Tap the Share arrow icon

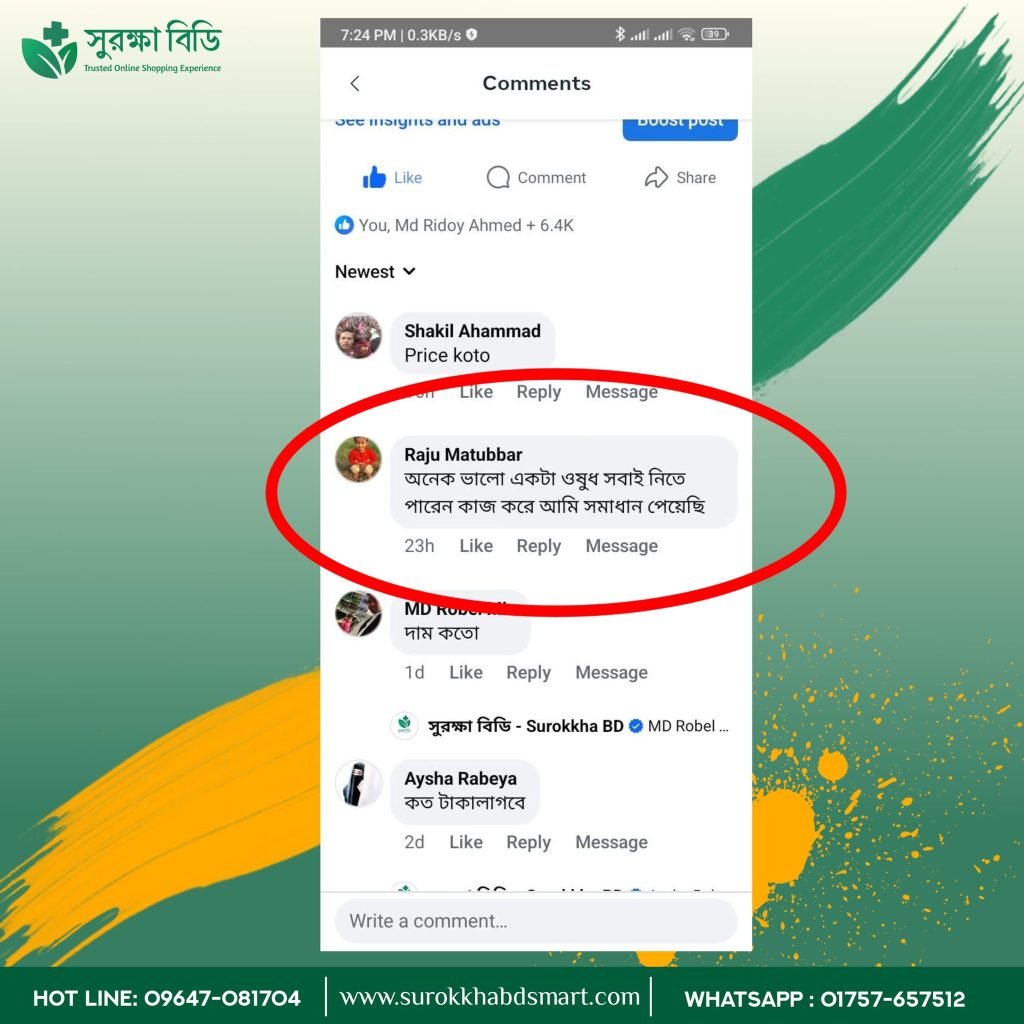click(x=656, y=177)
